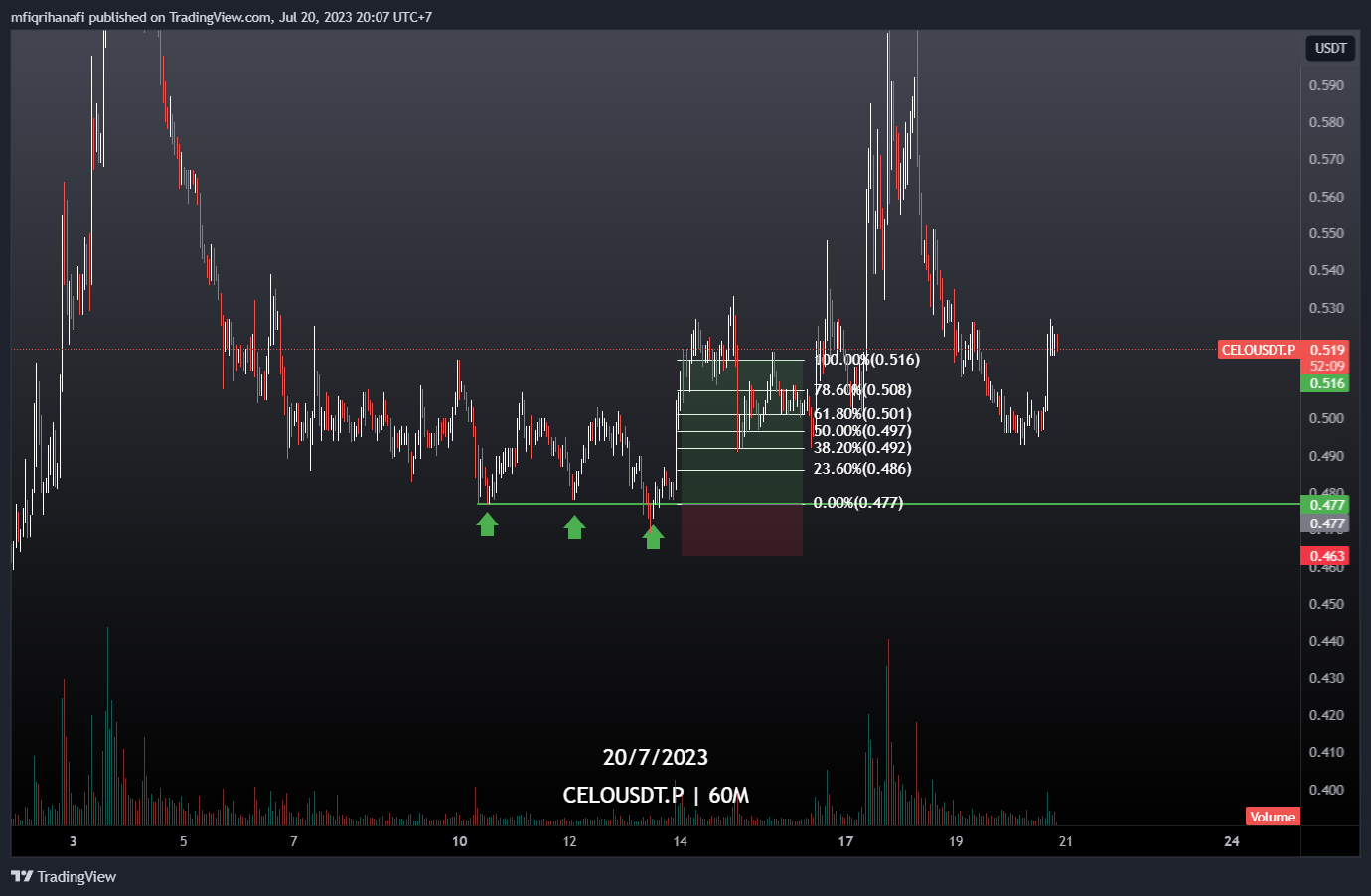Image resolution: width=1371 pixels, height=896 pixels.
Task: Select the 23.60%(0.486) Fibonacci level label
Action: tap(862, 469)
